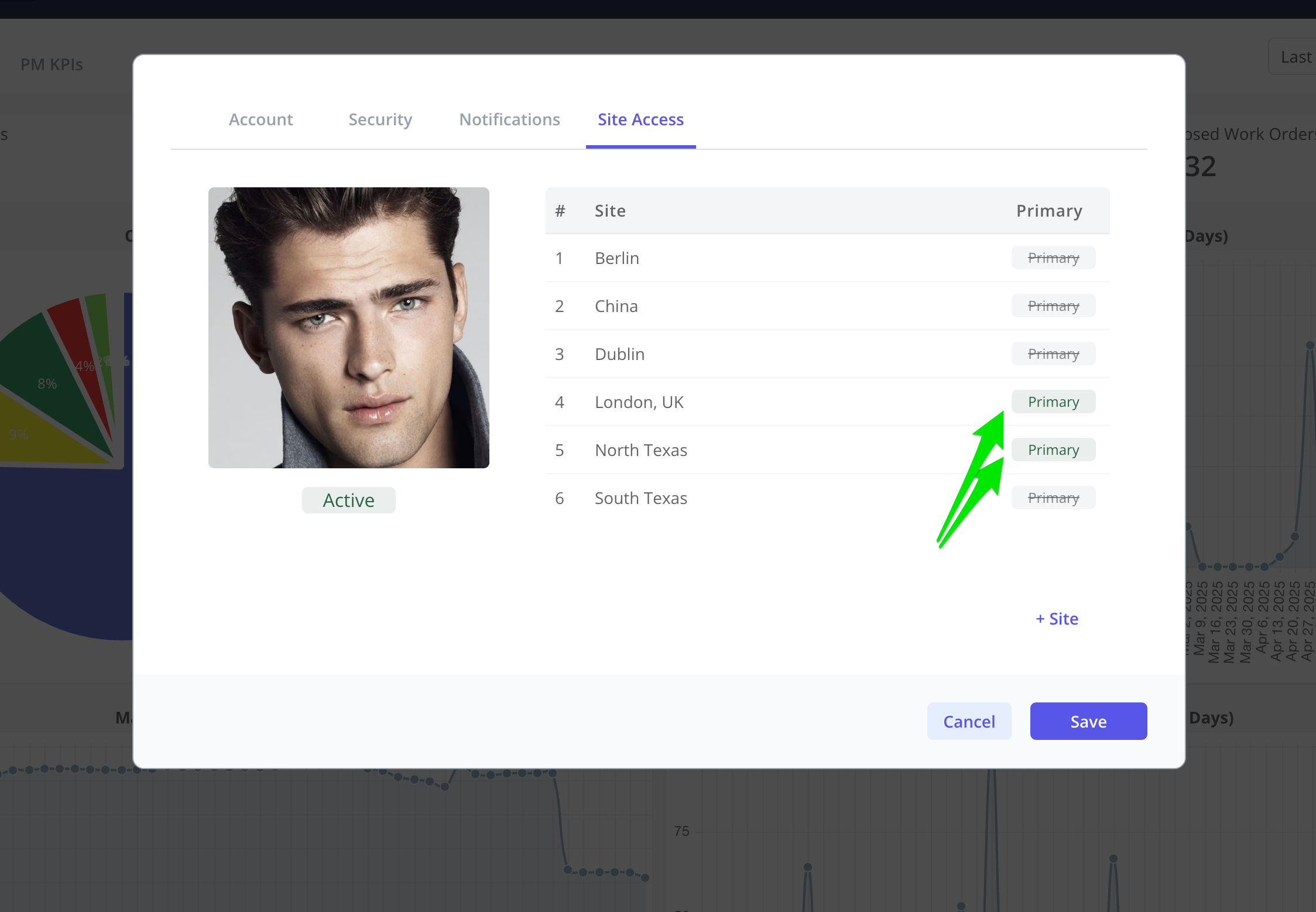Go to the Notifications tab

[x=509, y=119]
